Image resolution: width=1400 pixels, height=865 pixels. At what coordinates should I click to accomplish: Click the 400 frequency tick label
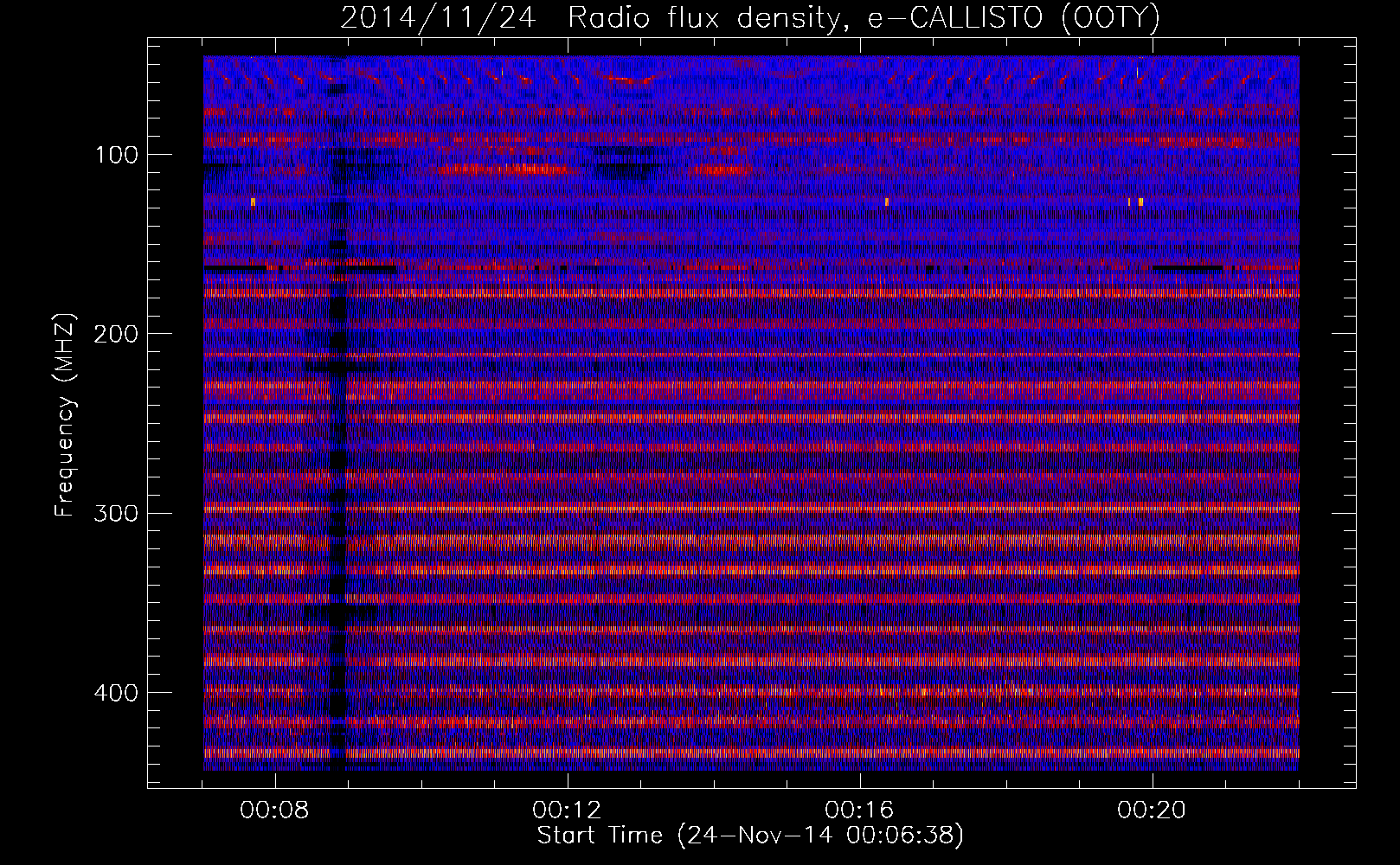pyautogui.click(x=116, y=693)
